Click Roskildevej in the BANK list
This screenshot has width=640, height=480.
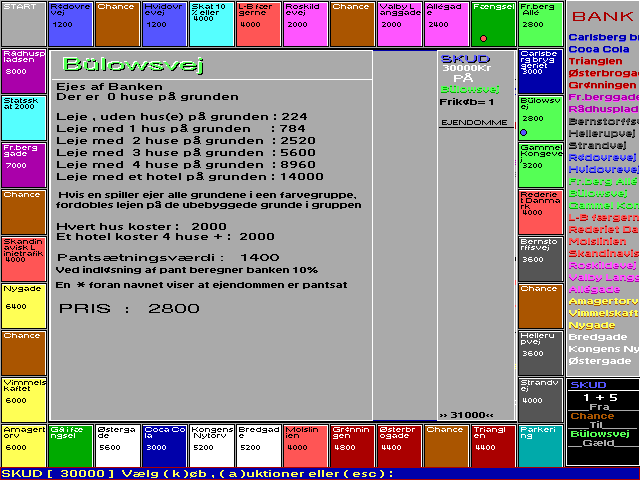click(602, 265)
